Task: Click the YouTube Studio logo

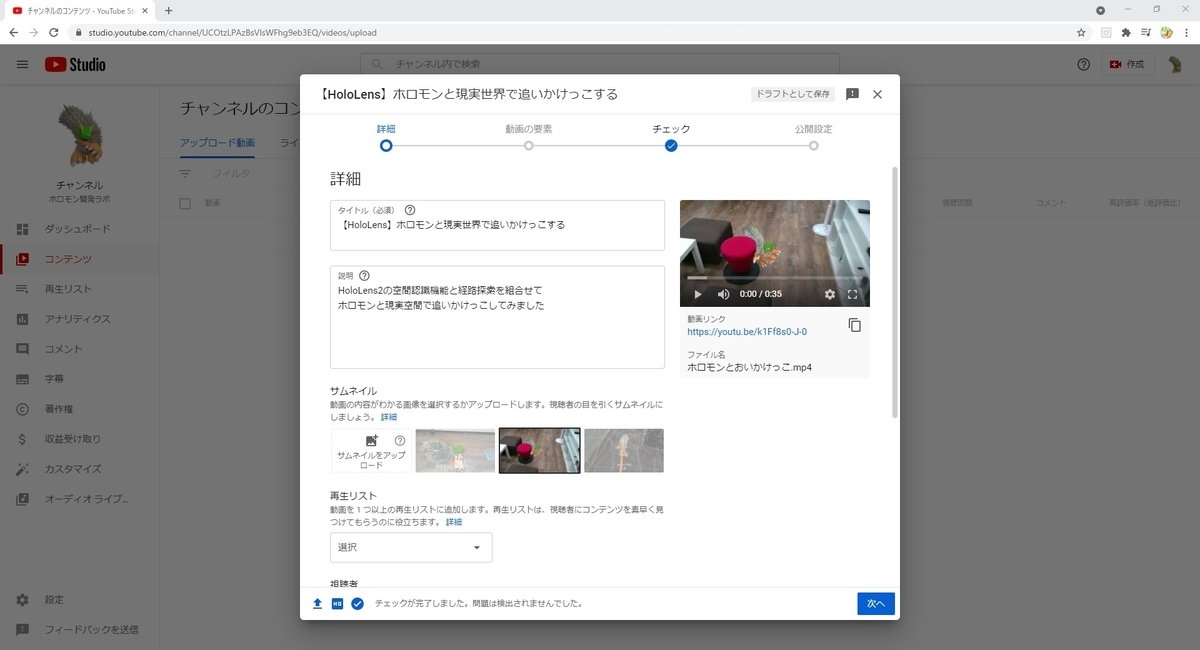Action: click(75, 64)
